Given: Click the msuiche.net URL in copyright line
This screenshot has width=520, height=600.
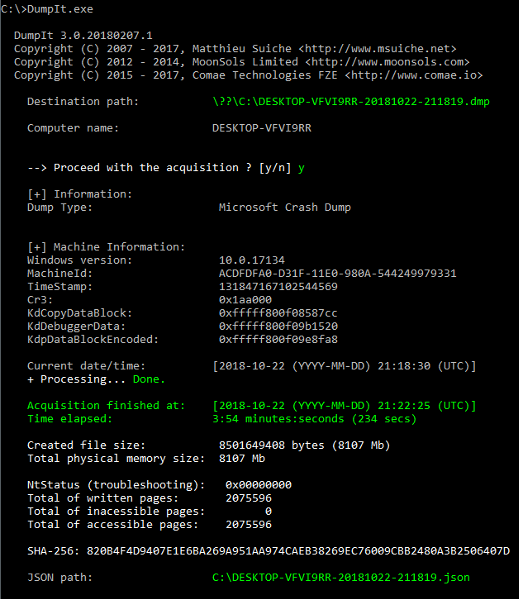Looking at the screenshot, I should (377, 49).
